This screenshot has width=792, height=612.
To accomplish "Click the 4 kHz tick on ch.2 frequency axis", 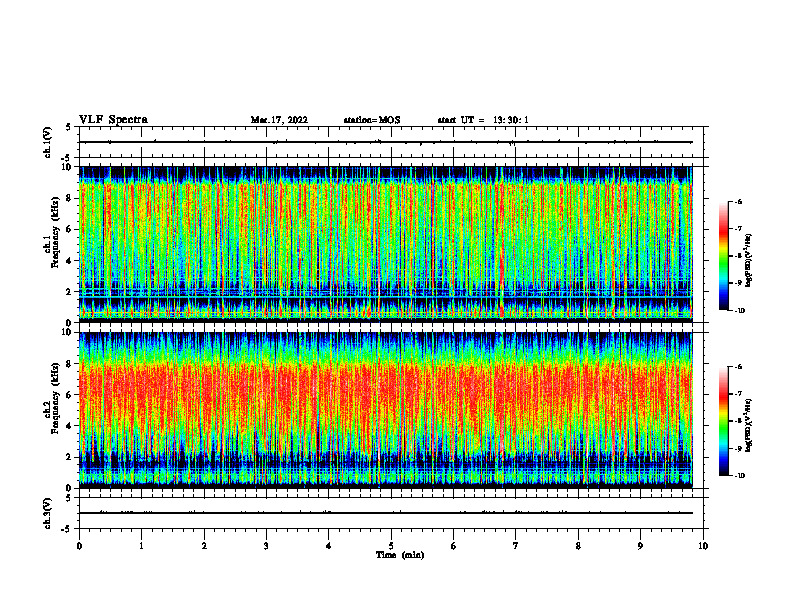I will point(69,426).
